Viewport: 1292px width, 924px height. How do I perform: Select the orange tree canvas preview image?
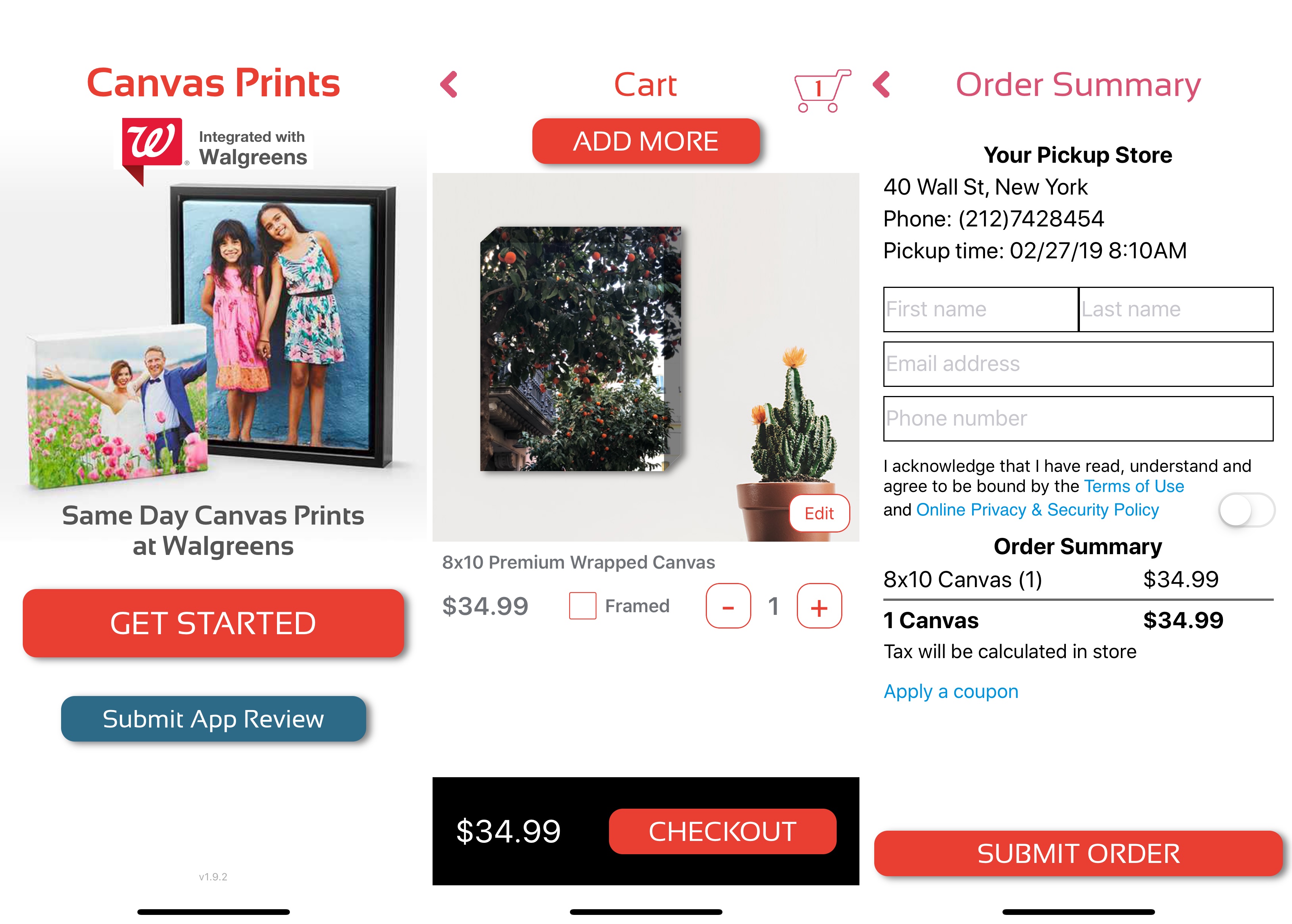pos(581,349)
